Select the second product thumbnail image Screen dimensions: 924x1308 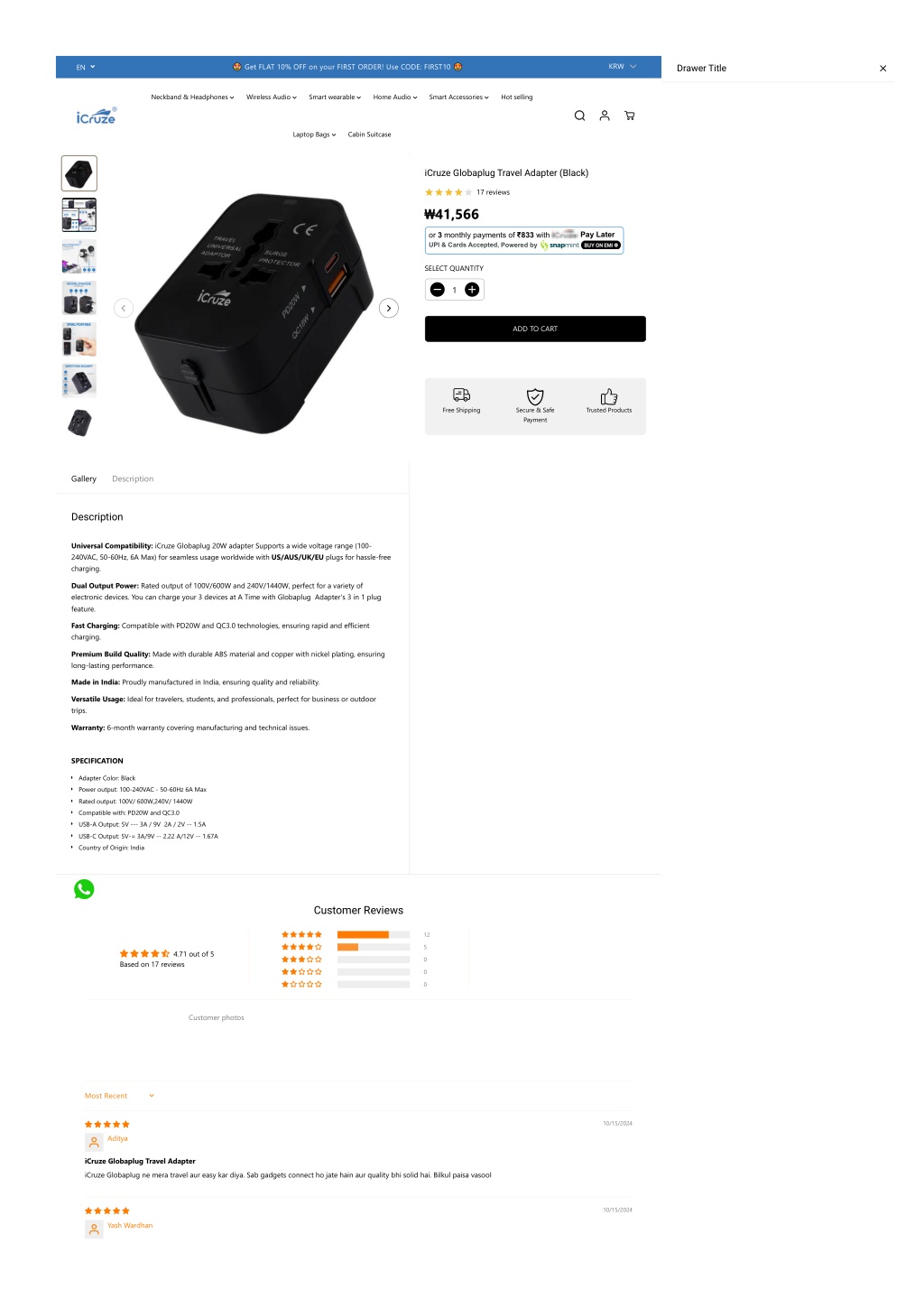coord(79,215)
